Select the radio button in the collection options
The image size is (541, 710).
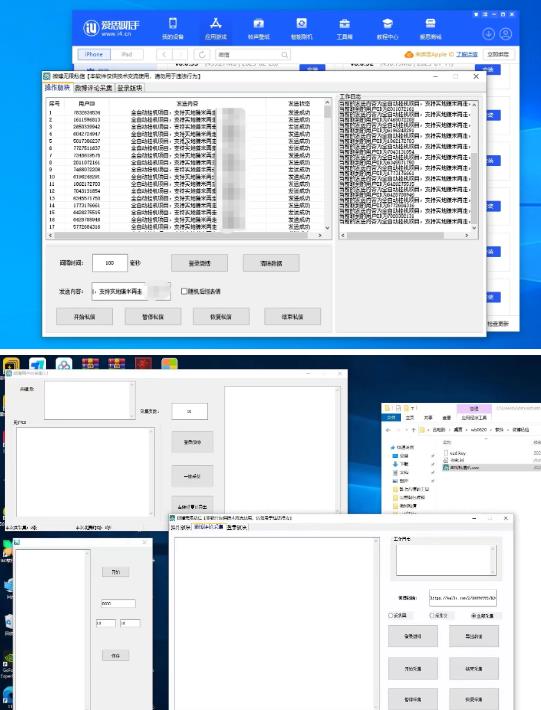[x=474, y=616]
